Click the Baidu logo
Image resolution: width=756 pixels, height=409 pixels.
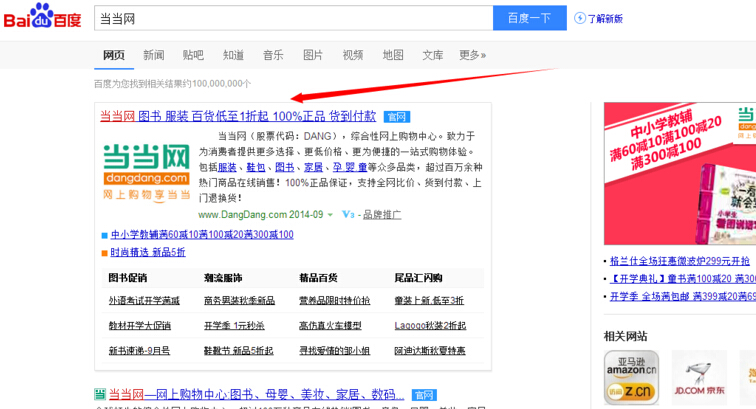pos(42,16)
